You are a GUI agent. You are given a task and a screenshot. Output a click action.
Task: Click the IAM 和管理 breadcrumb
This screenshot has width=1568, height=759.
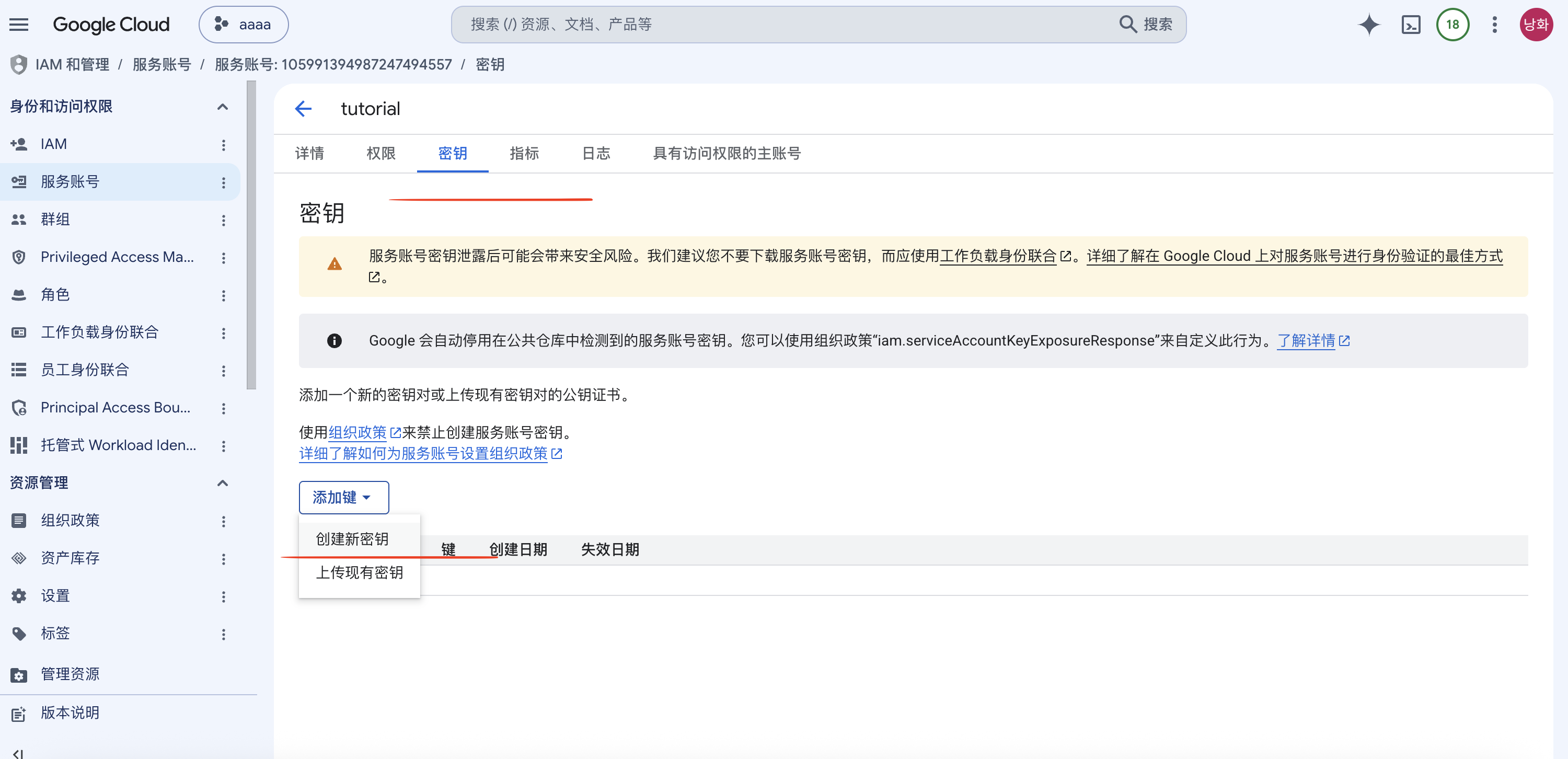pos(73,64)
